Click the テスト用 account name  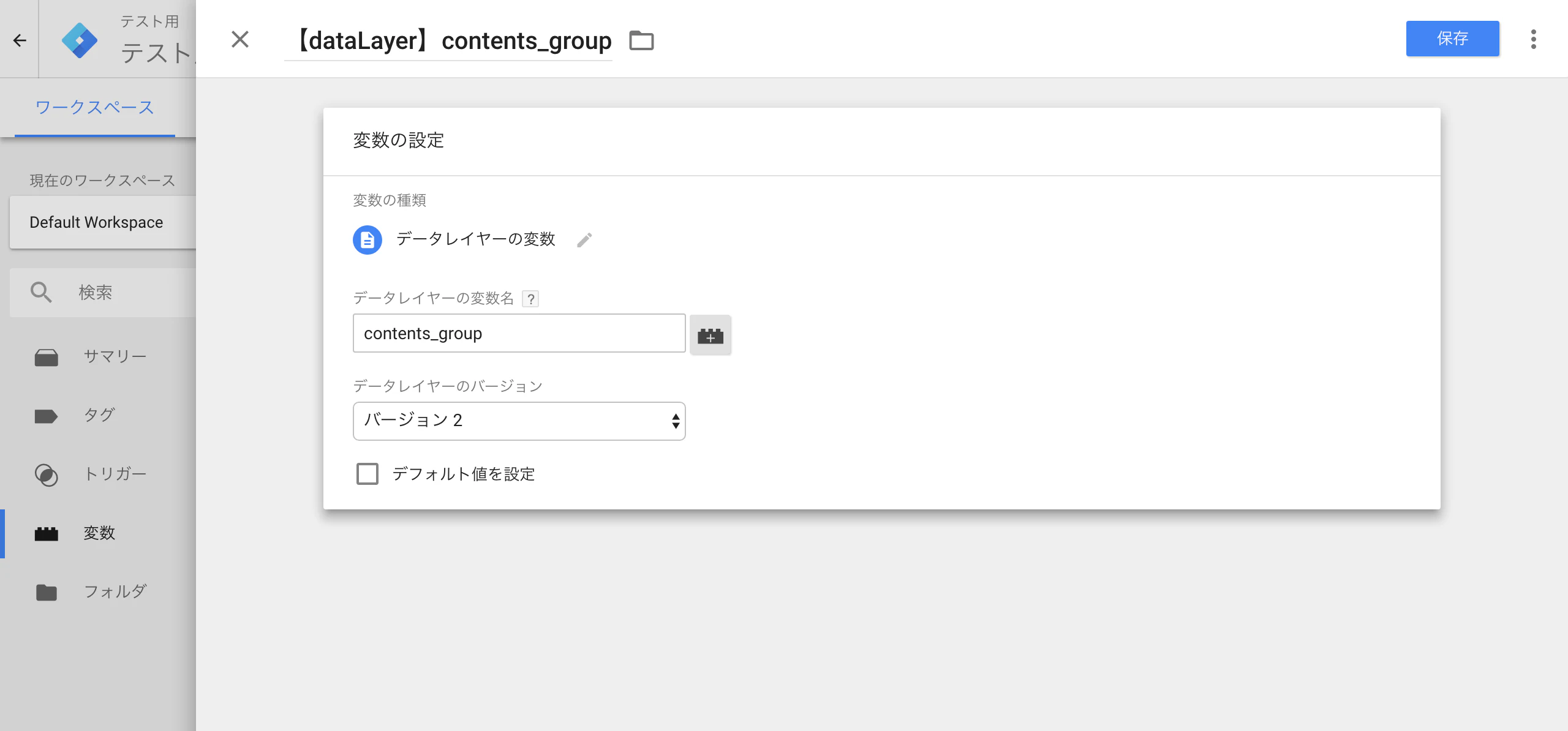click(x=149, y=21)
